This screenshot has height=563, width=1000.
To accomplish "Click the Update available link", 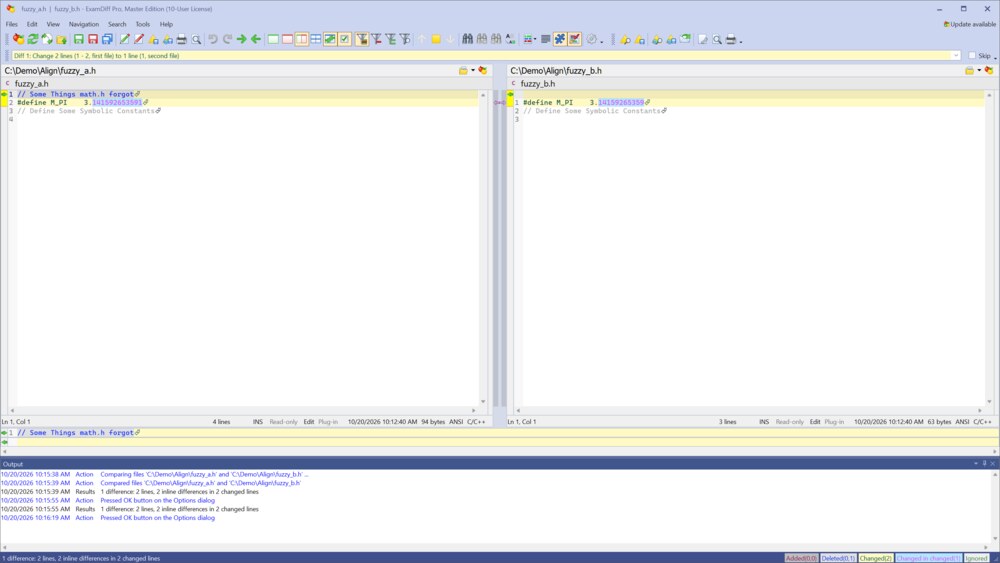I will coord(969,24).
